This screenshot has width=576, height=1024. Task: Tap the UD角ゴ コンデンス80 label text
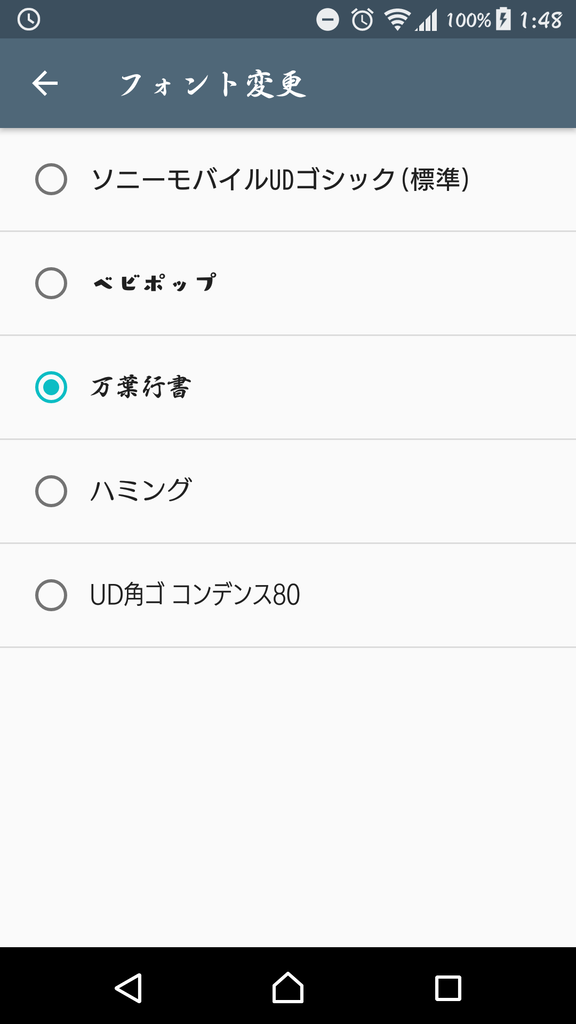pyautogui.click(x=195, y=595)
